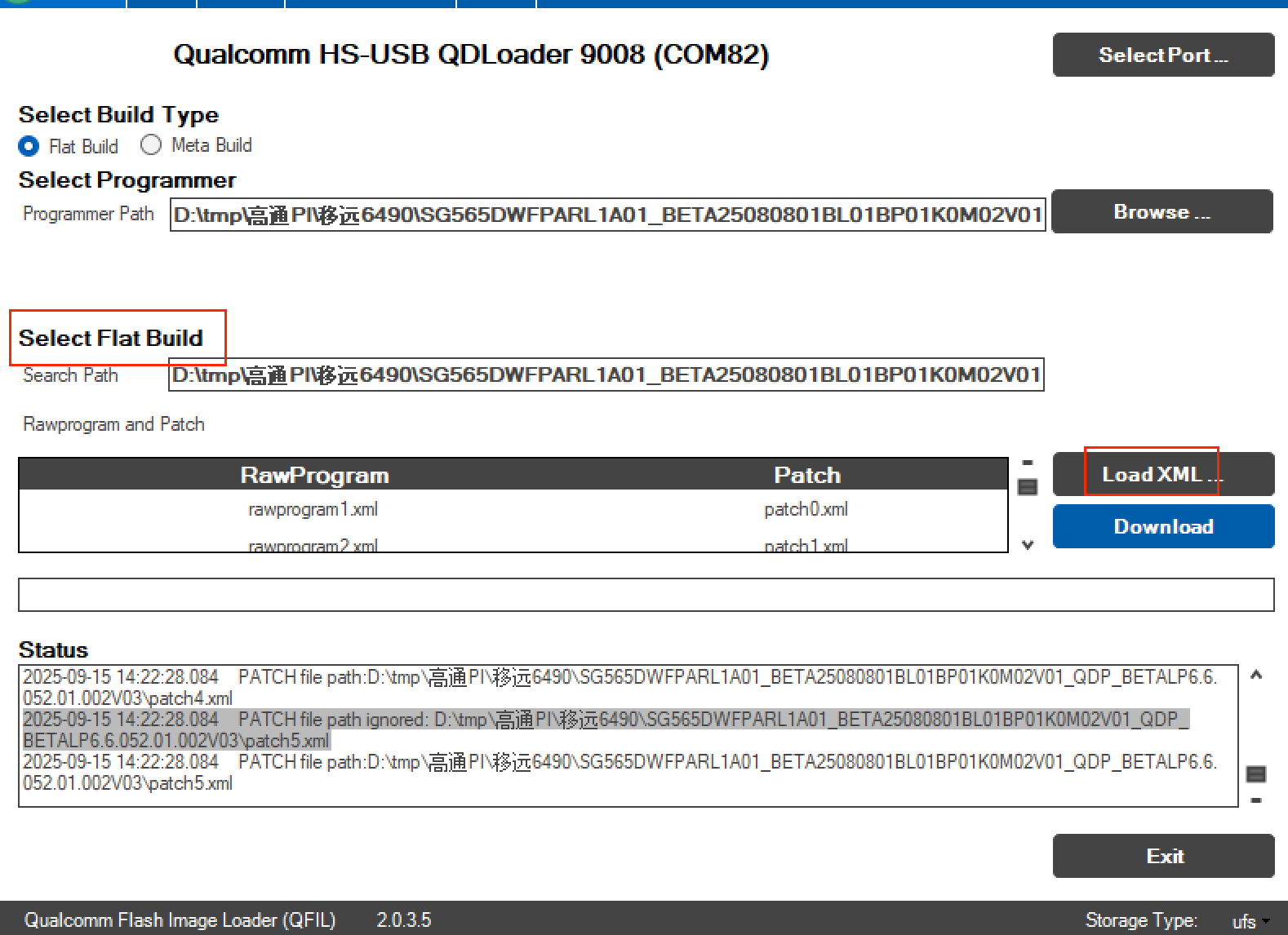Click the Patch column header
This screenshot has width=1288, height=935.
point(806,475)
